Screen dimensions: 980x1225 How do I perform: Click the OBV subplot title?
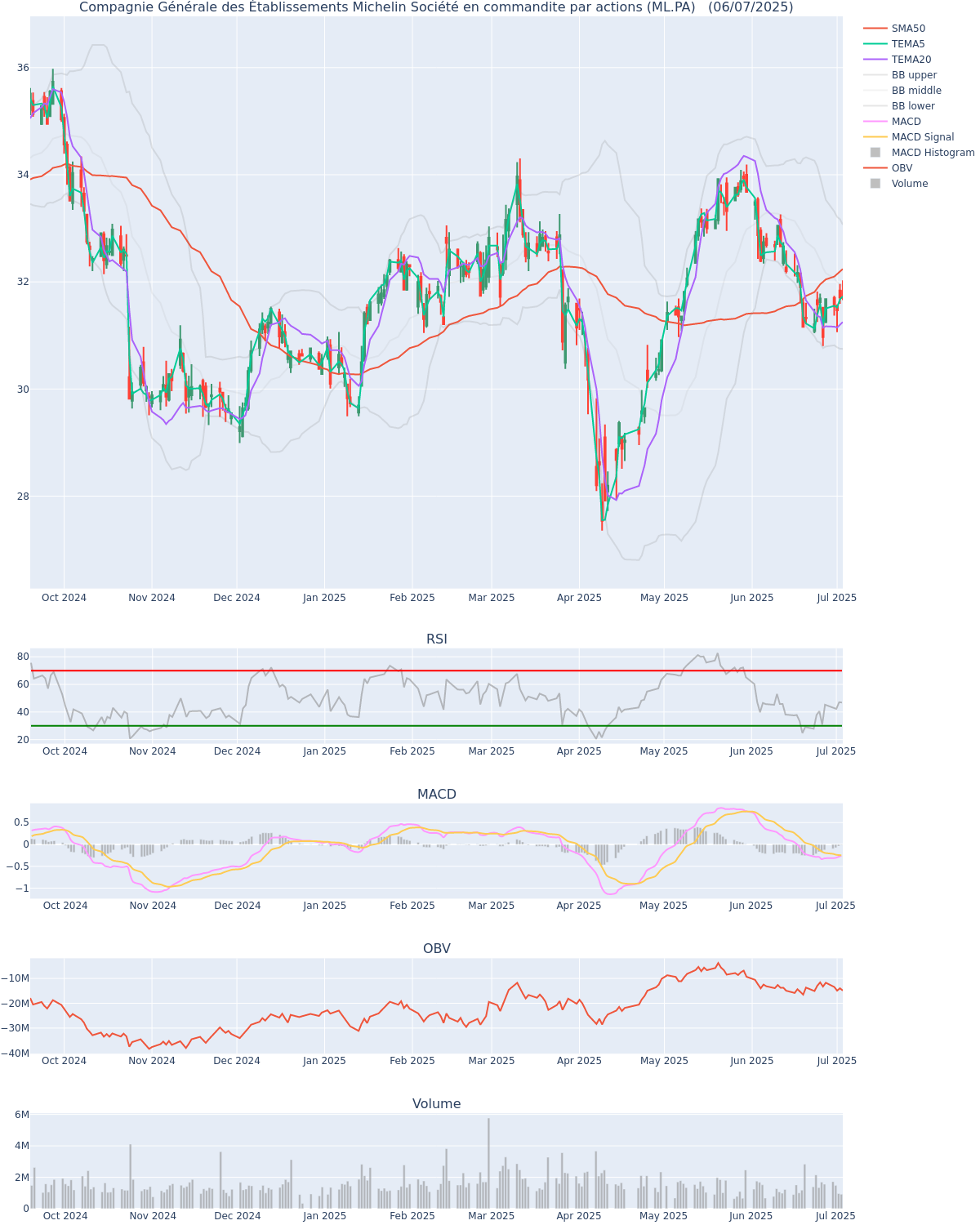[x=437, y=949]
